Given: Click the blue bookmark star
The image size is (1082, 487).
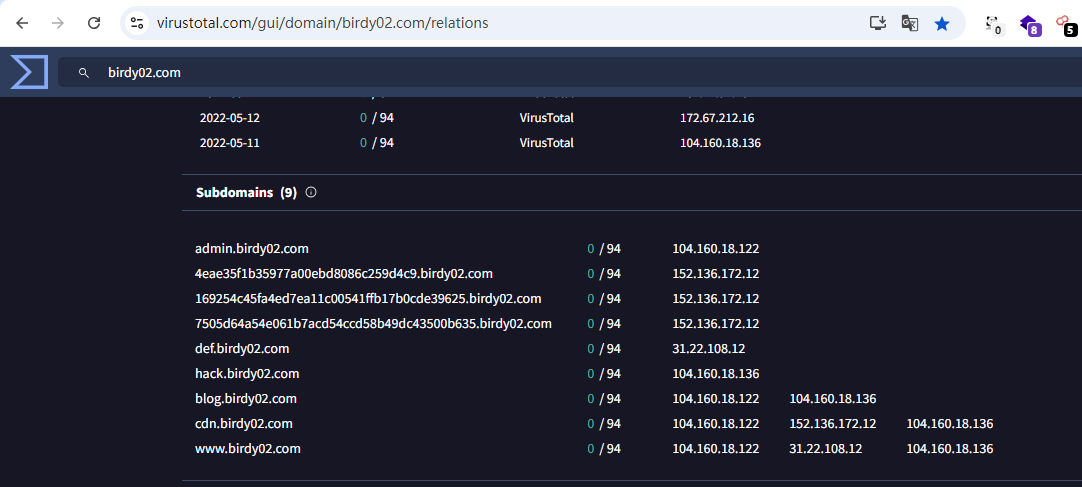Looking at the screenshot, I should [942, 23].
